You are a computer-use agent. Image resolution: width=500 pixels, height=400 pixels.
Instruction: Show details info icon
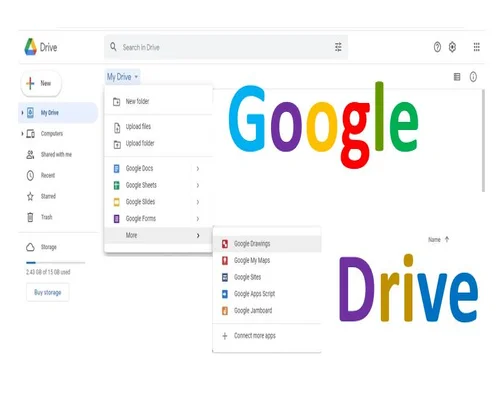[x=473, y=77]
